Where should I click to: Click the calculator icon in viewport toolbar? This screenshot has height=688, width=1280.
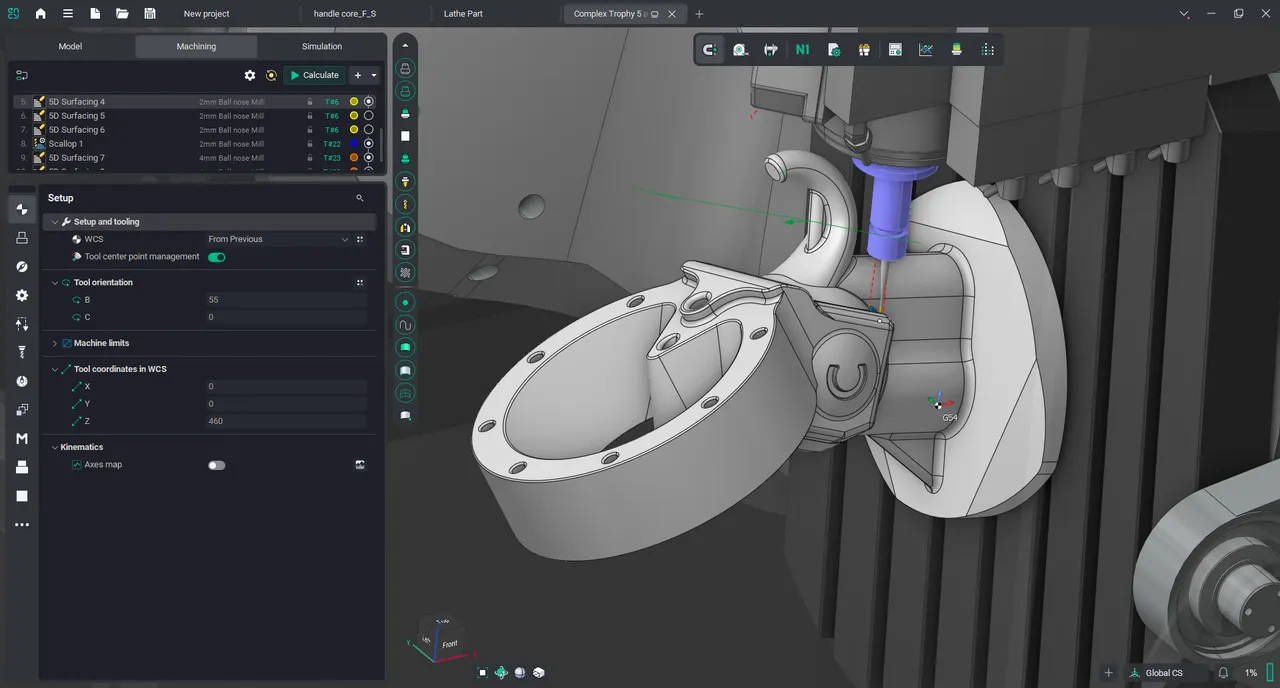click(895, 50)
